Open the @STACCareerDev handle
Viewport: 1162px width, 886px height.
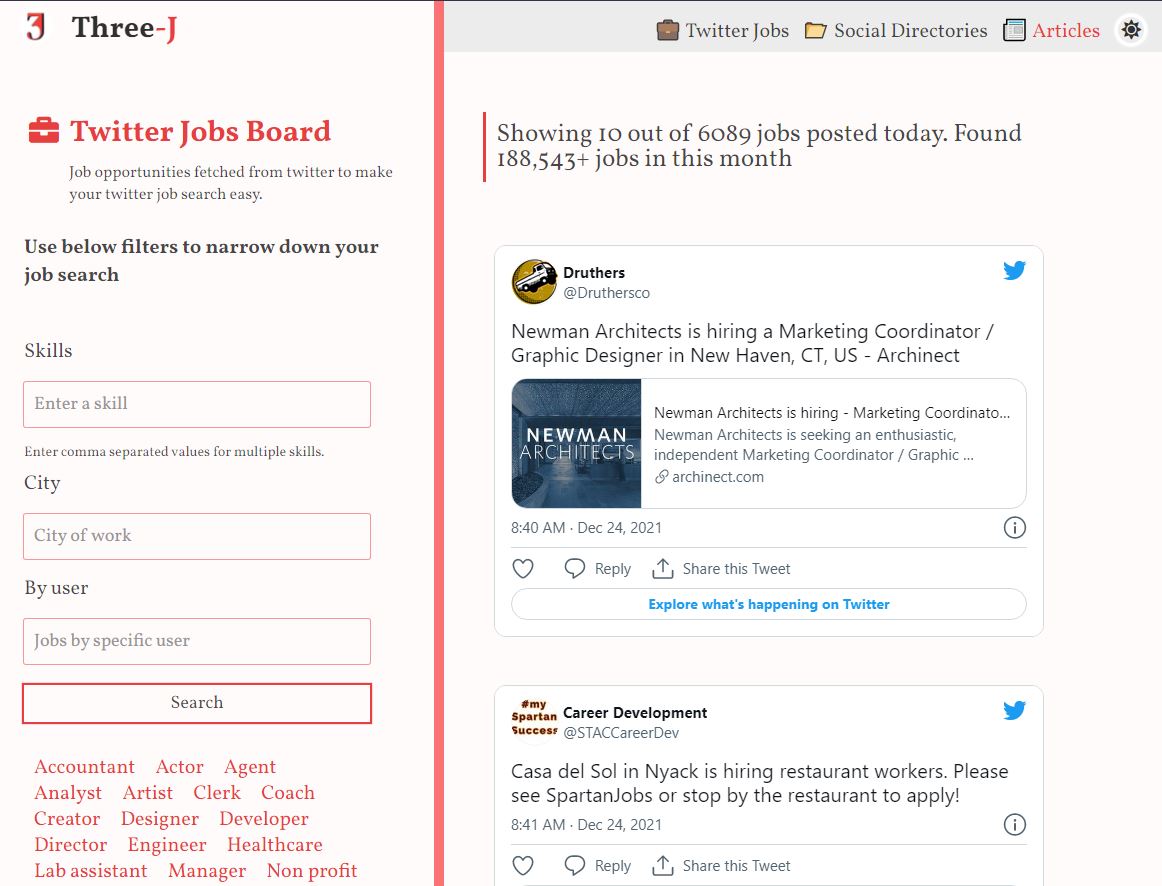point(621,733)
